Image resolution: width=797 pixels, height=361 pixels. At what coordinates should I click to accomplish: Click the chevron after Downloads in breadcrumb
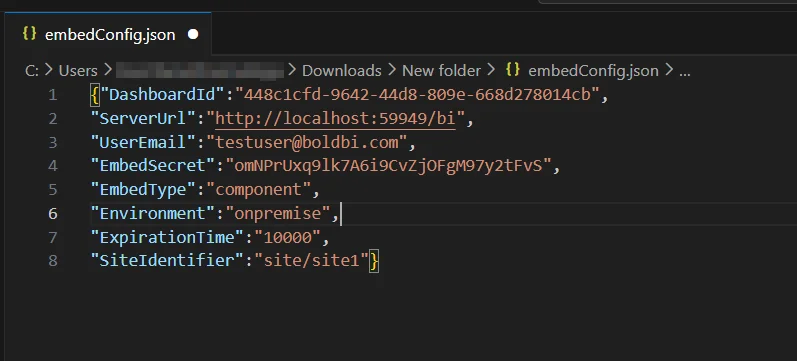[392, 70]
